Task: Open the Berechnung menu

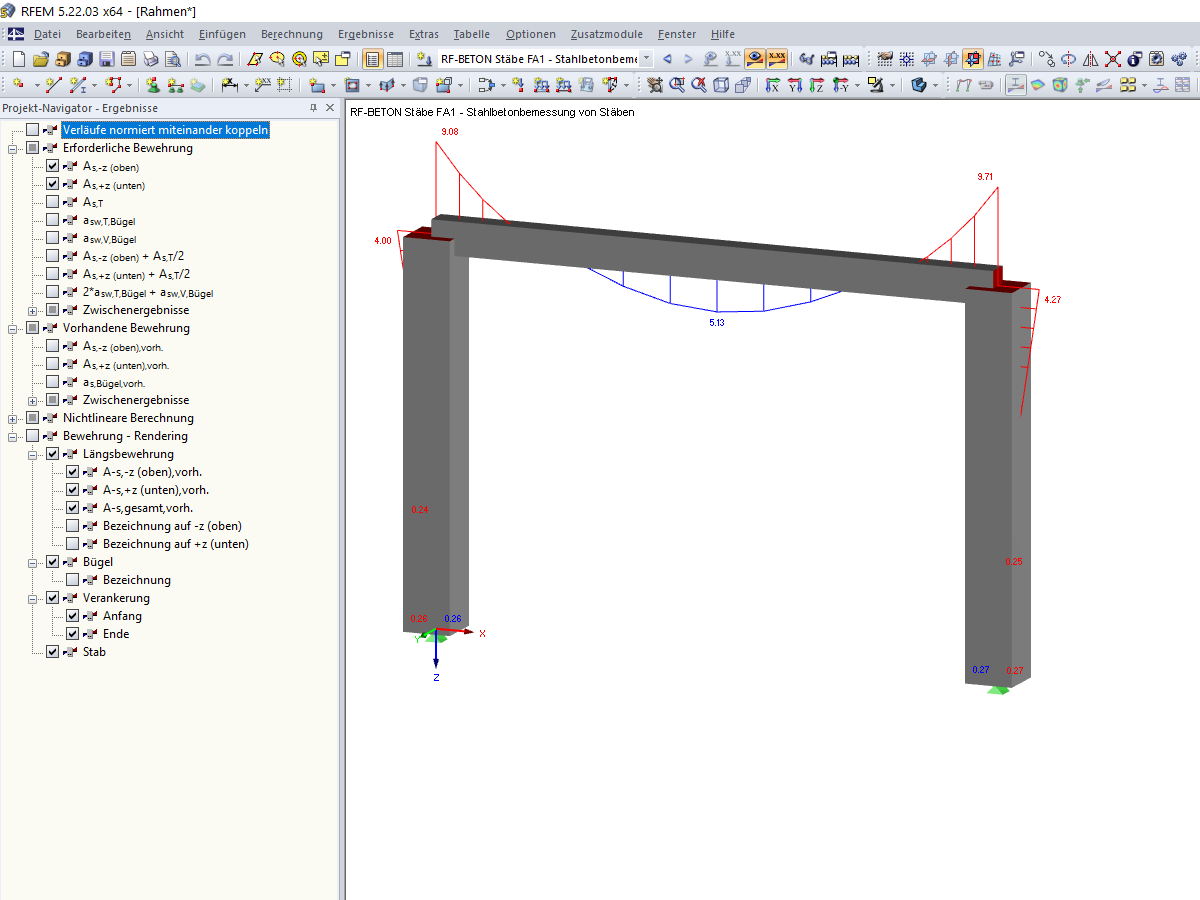Action: (x=291, y=34)
